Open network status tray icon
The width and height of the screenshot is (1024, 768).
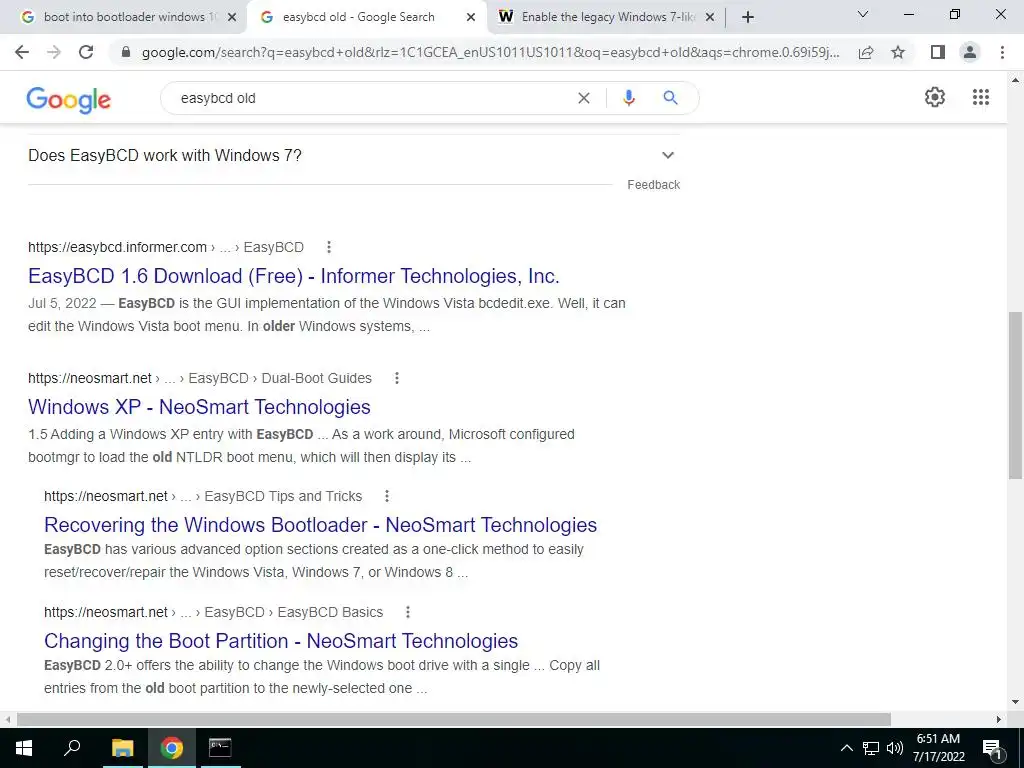(871, 748)
